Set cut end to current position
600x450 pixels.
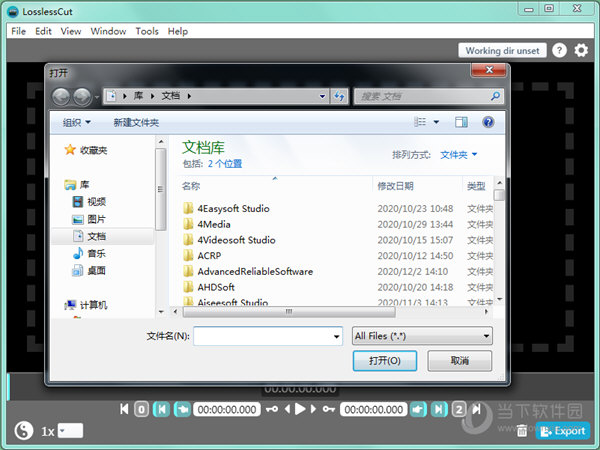[x=439, y=409]
